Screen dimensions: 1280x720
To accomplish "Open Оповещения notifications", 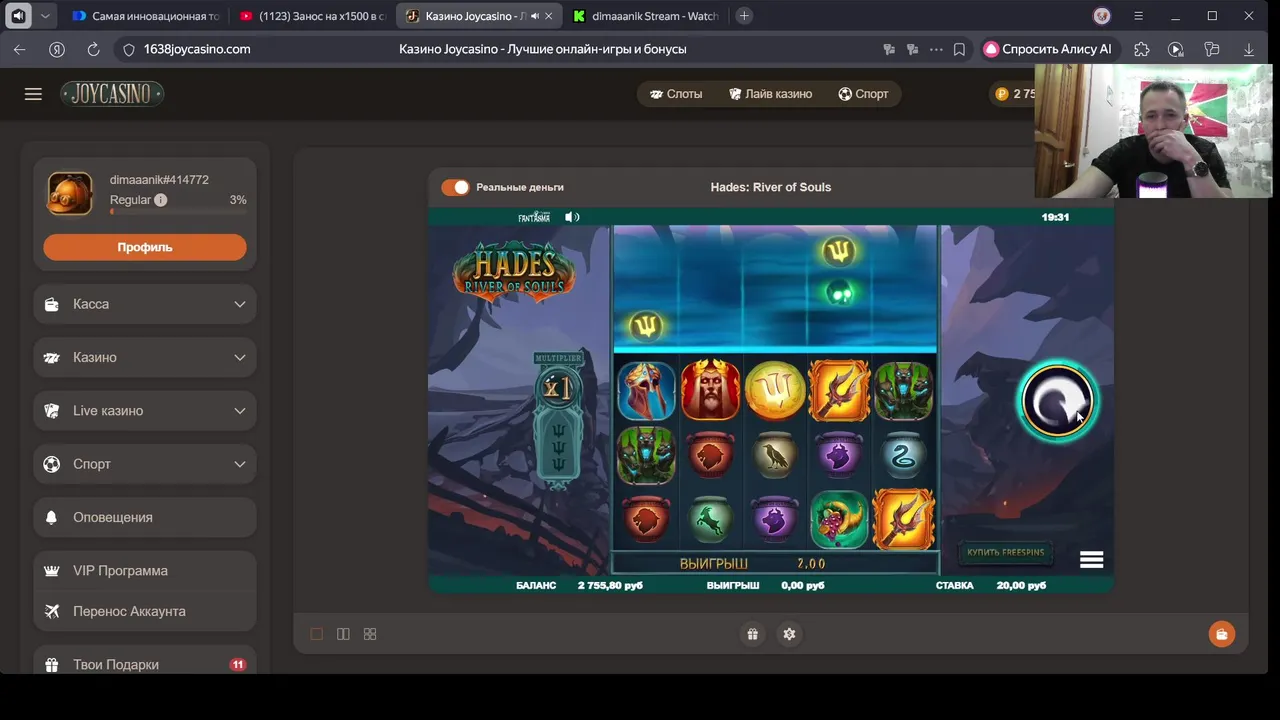I will 145,517.
